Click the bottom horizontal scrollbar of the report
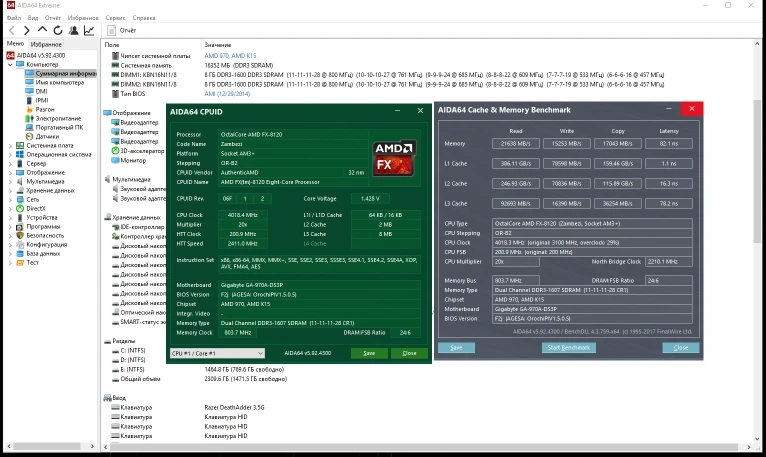Image resolution: width=766 pixels, height=457 pixels. coord(424,447)
